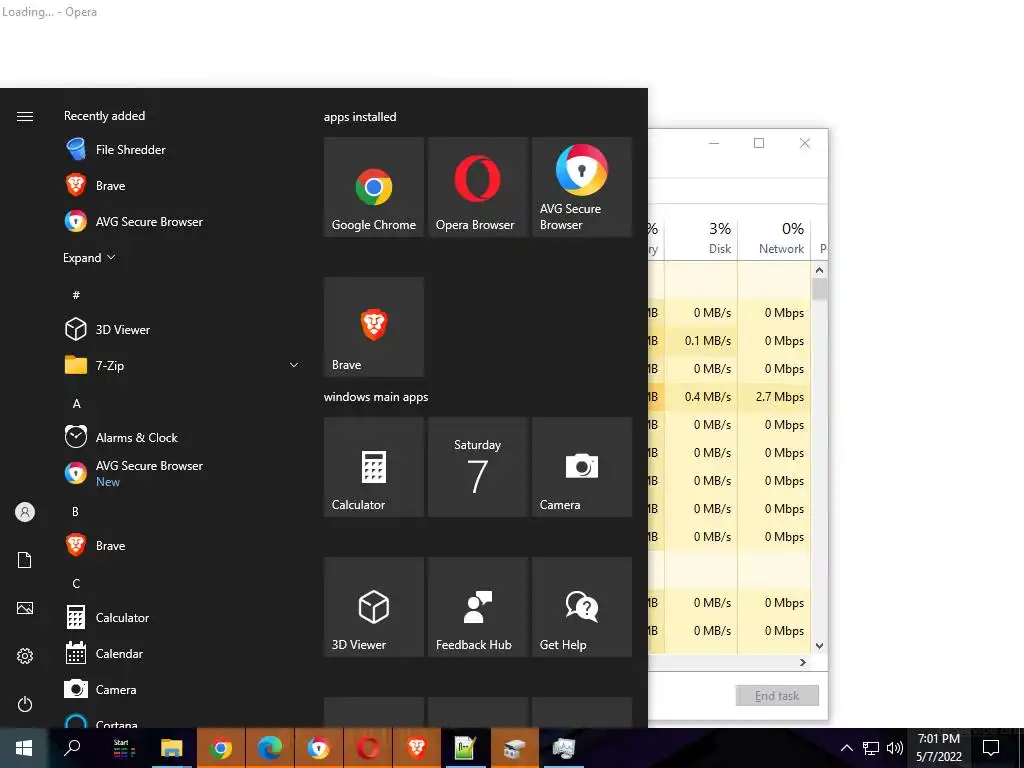This screenshot has width=1024, height=768.
Task: Open the hamburger menu in Start
Action: [x=25, y=116]
